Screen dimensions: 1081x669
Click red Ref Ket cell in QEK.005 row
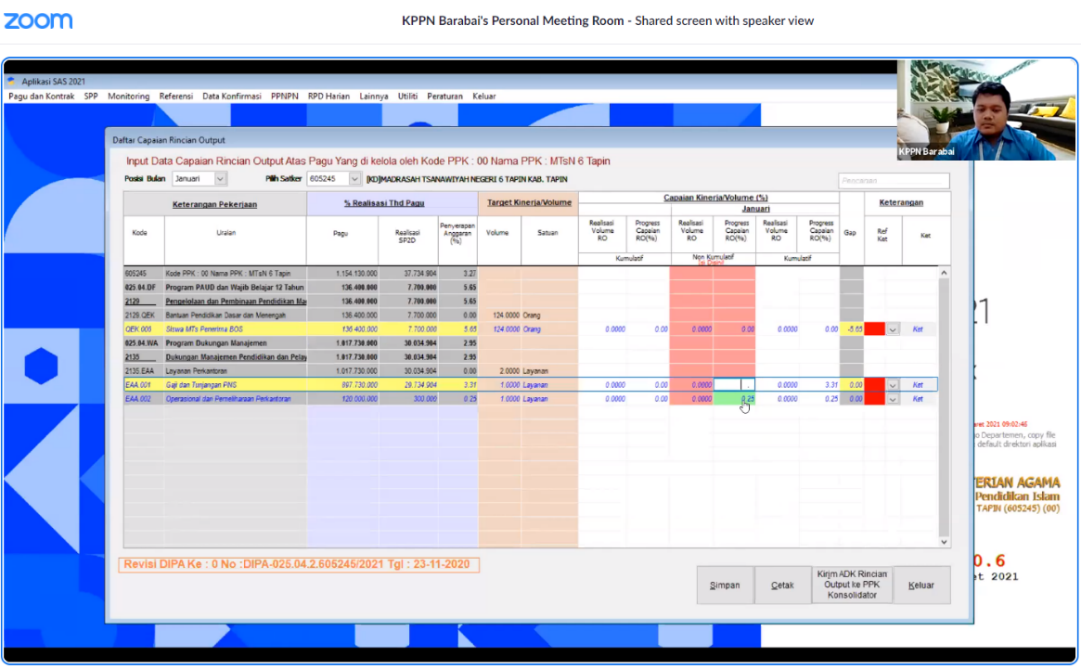coord(875,329)
